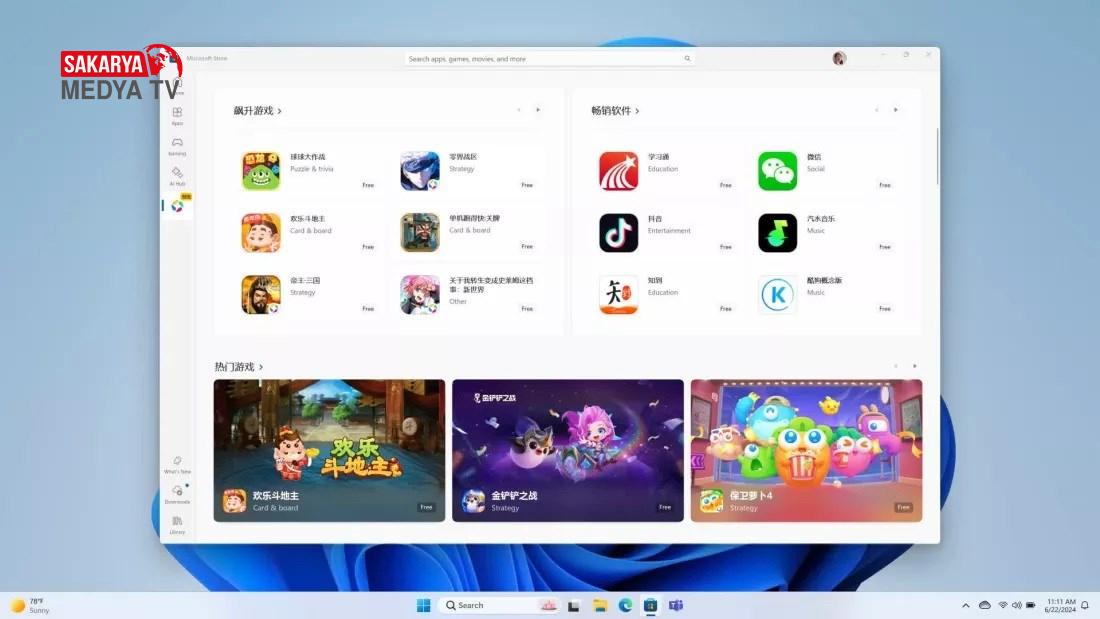
Task: Go to the Gaming section in the sidebar
Action: tap(177, 146)
